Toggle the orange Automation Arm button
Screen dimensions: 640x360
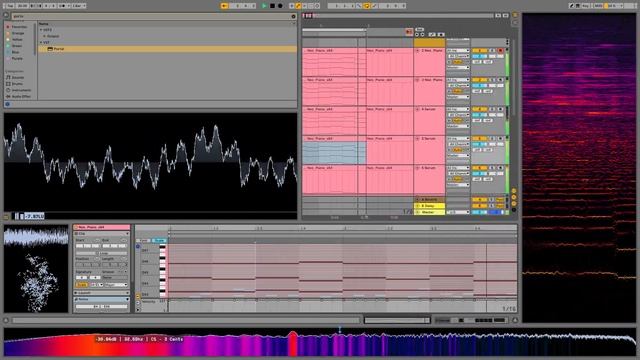298,6
